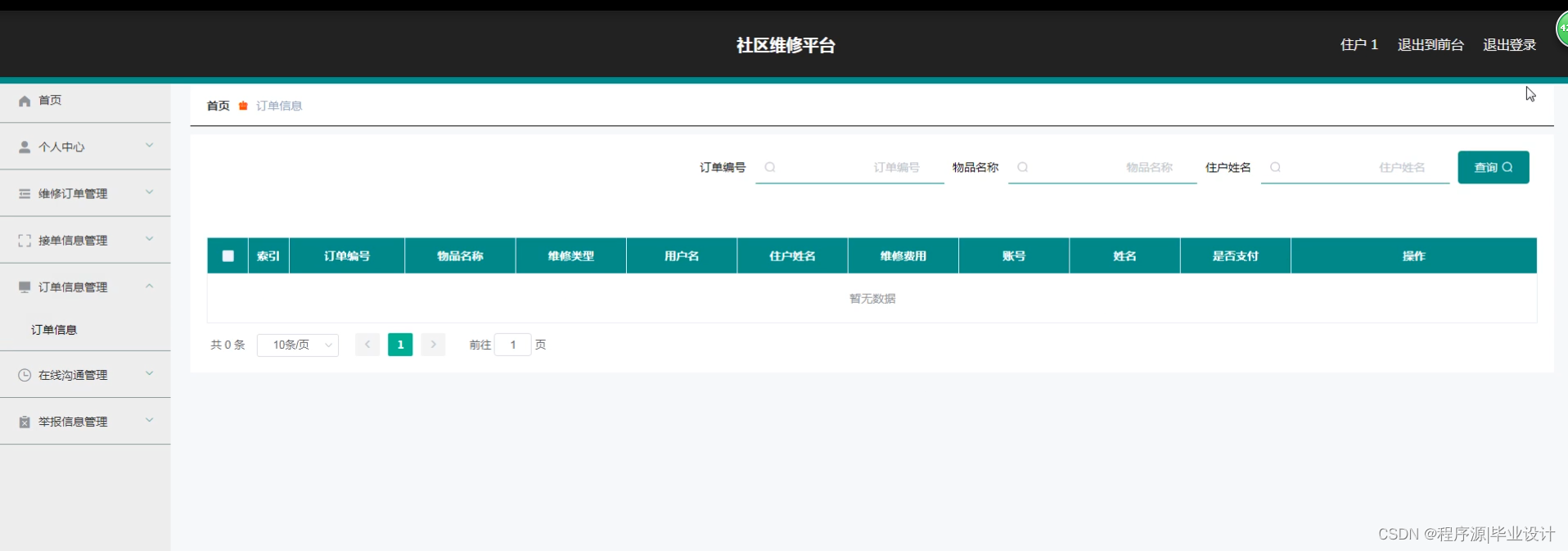
Task: Open 接单信息管理 sidebar menu
Action: 85,241
